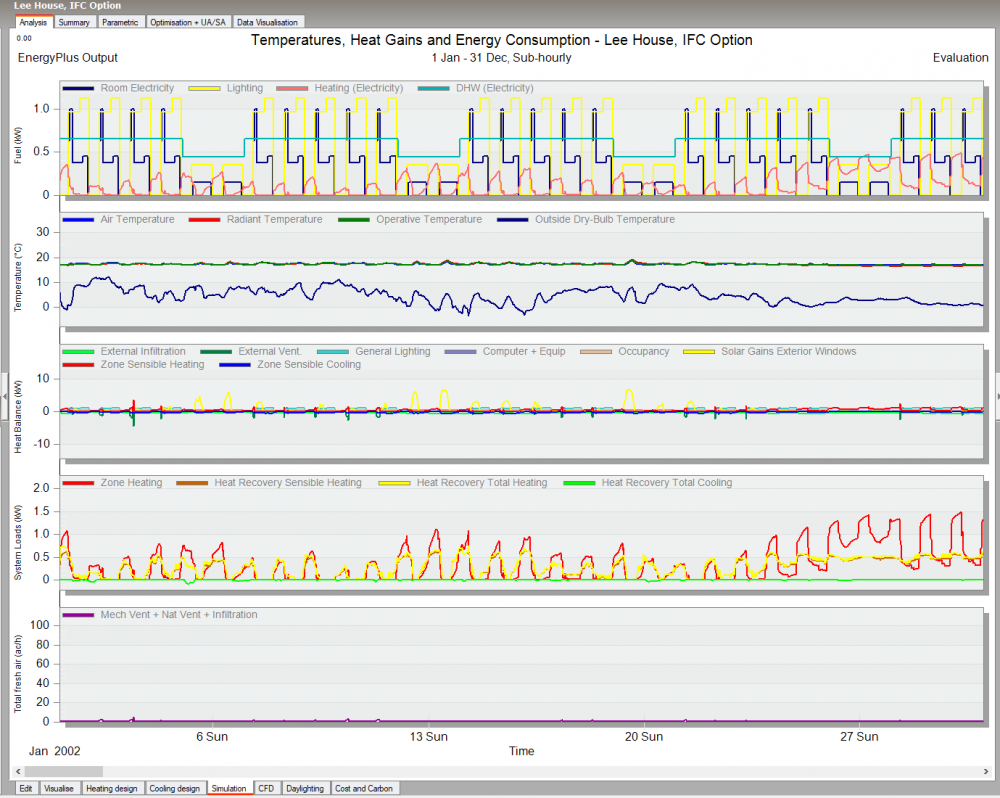Switch to the Summary tab
Viewport: 1000px width, 798px height.
[x=74, y=22]
